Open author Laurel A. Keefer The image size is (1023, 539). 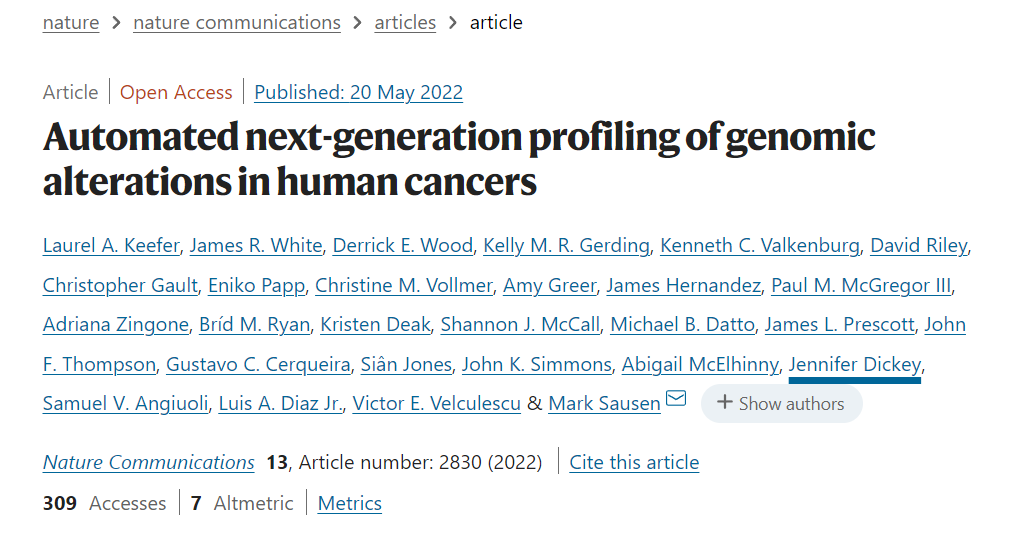111,245
